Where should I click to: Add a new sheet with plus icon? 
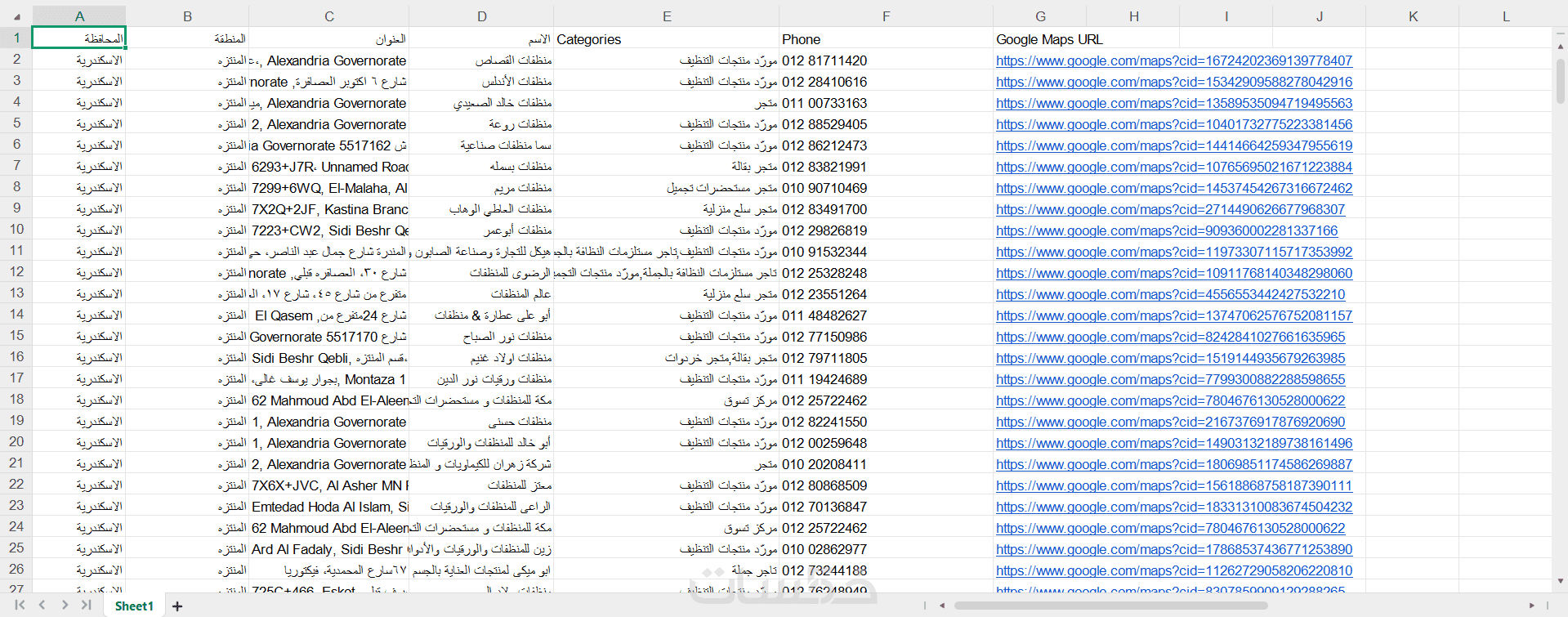coord(177,606)
